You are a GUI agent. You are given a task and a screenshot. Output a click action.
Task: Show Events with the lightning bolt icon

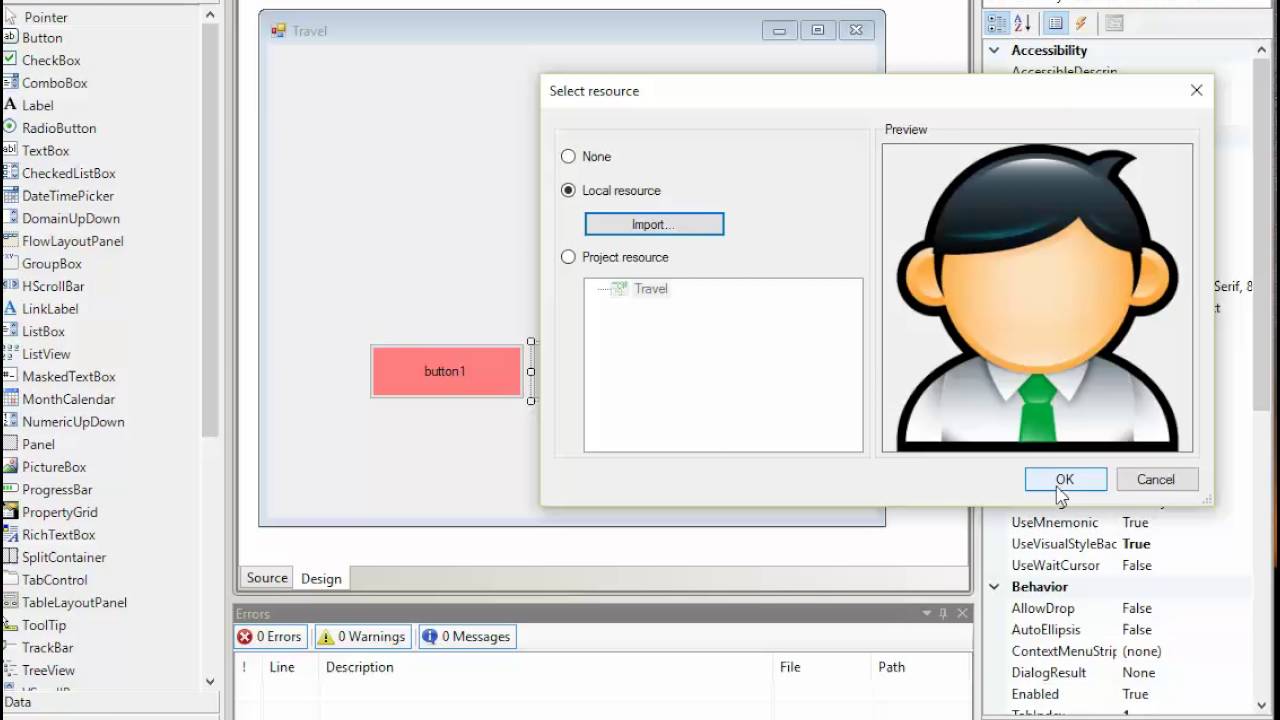[x=1081, y=23]
